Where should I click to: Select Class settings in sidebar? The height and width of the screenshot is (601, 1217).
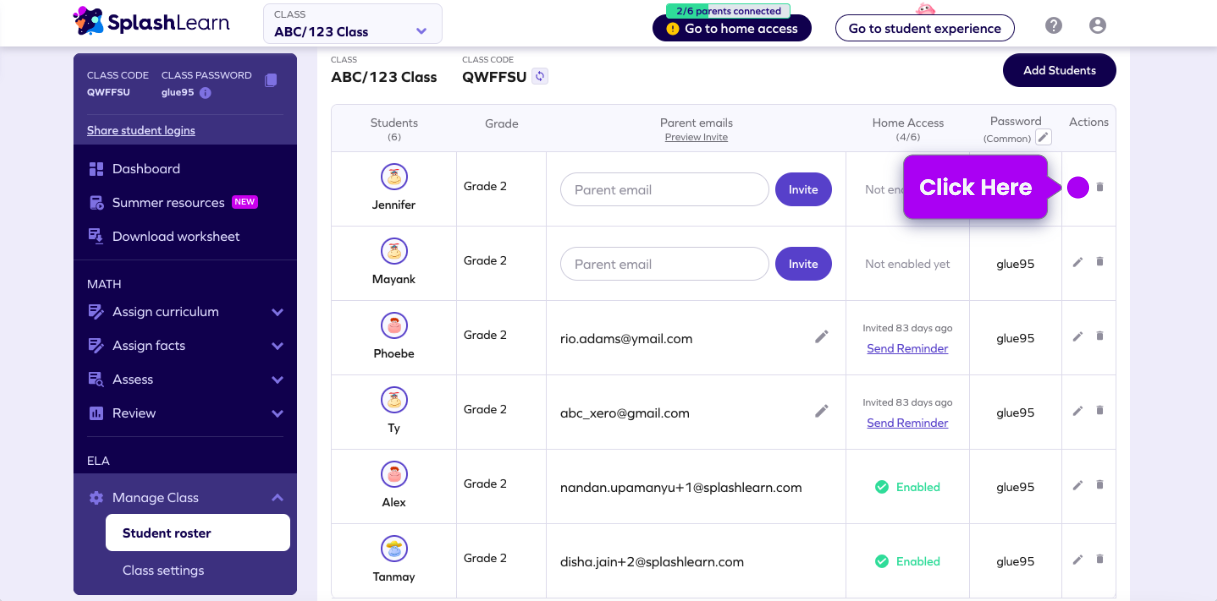pos(163,570)
